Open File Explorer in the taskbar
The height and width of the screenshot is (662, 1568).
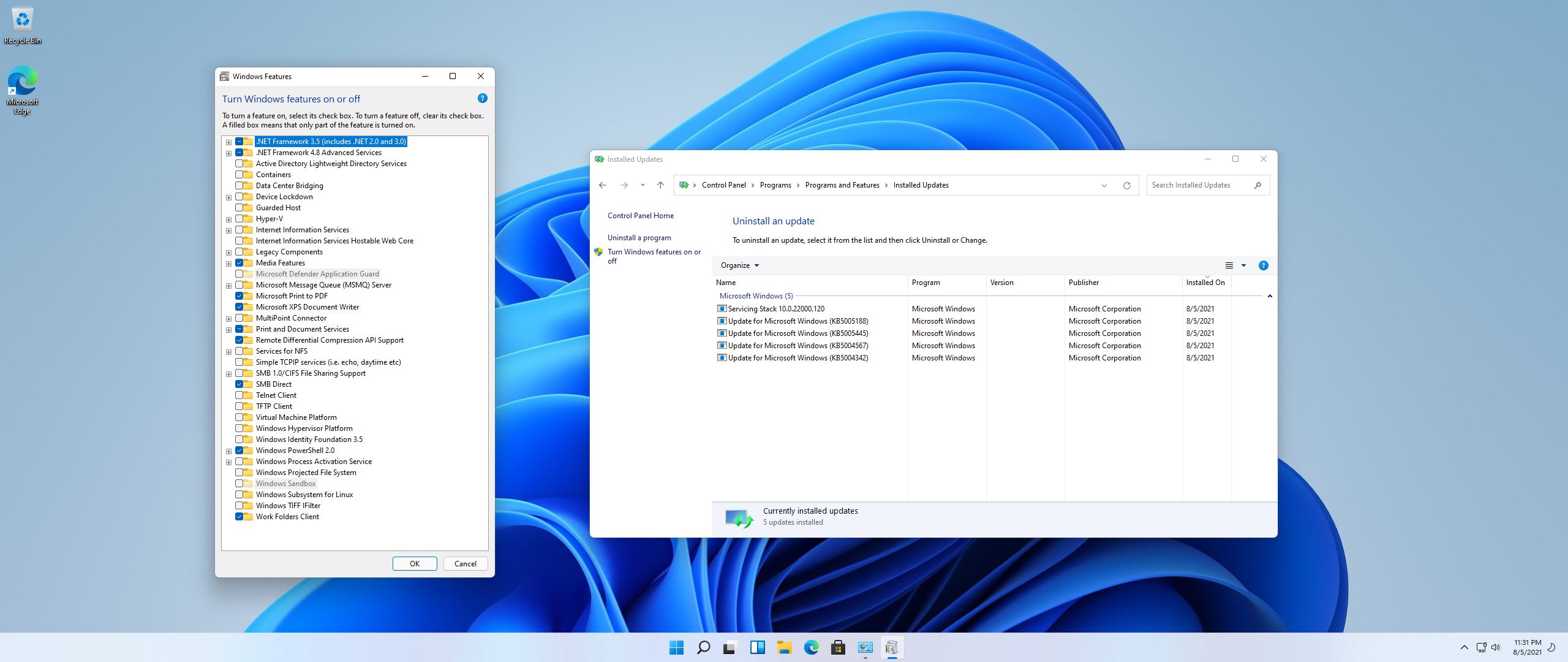click(x=784, y=647)
